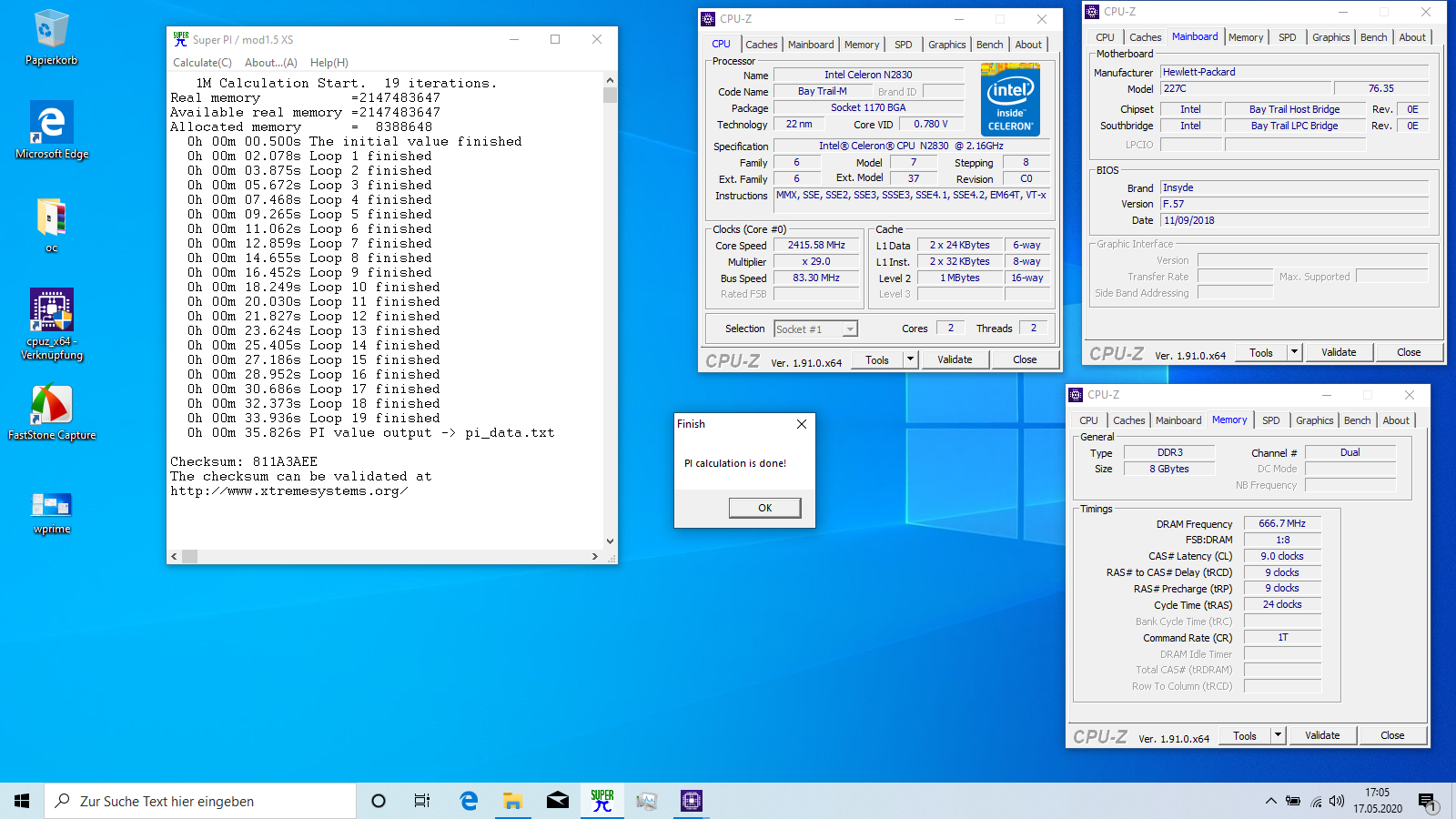Click Core Speed value 2415.58 MHz

[x=816, y=246]
